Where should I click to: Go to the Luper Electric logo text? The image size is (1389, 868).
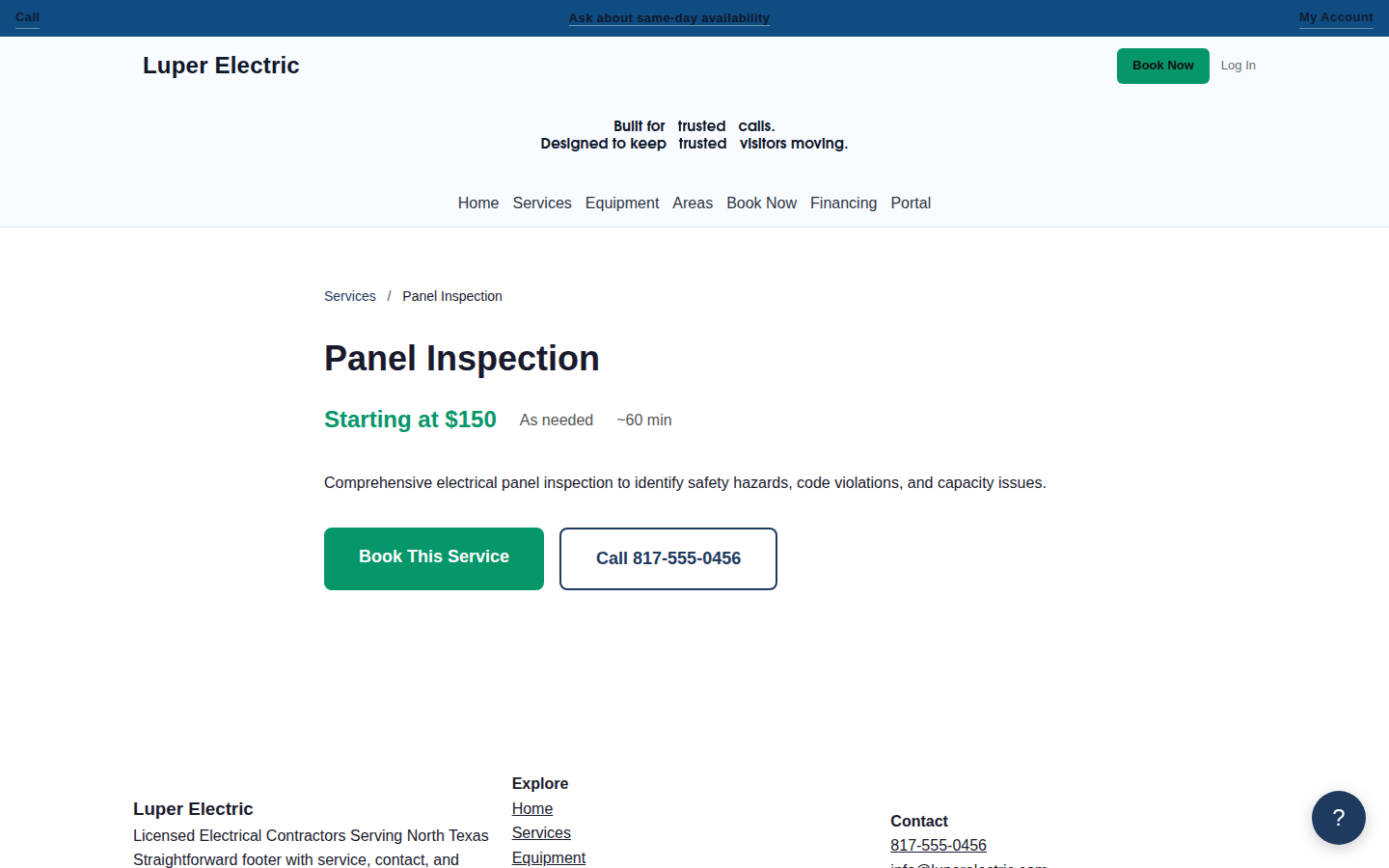[221, 66]
